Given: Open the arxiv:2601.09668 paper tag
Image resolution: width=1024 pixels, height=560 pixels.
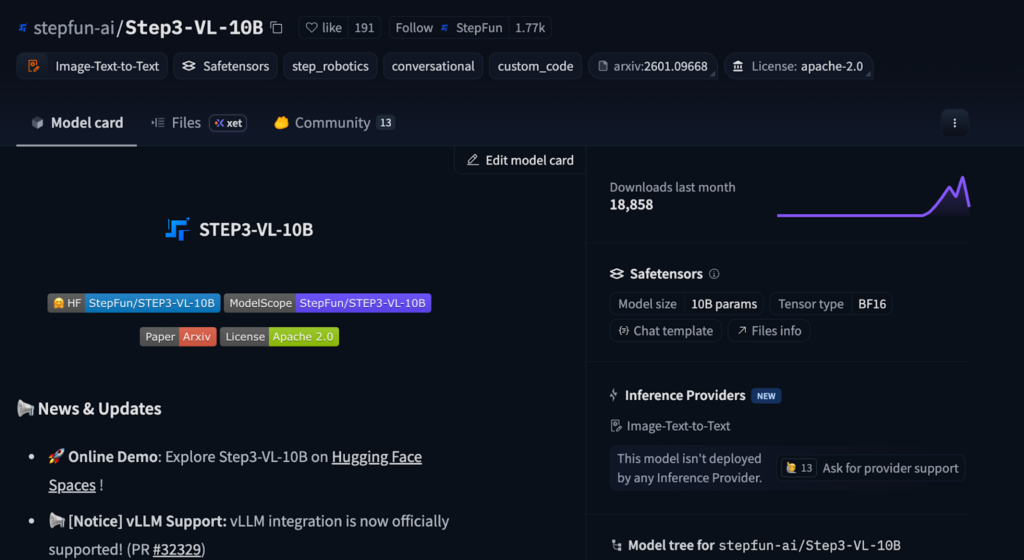Looking at the screenshot, I should point(653,66).
